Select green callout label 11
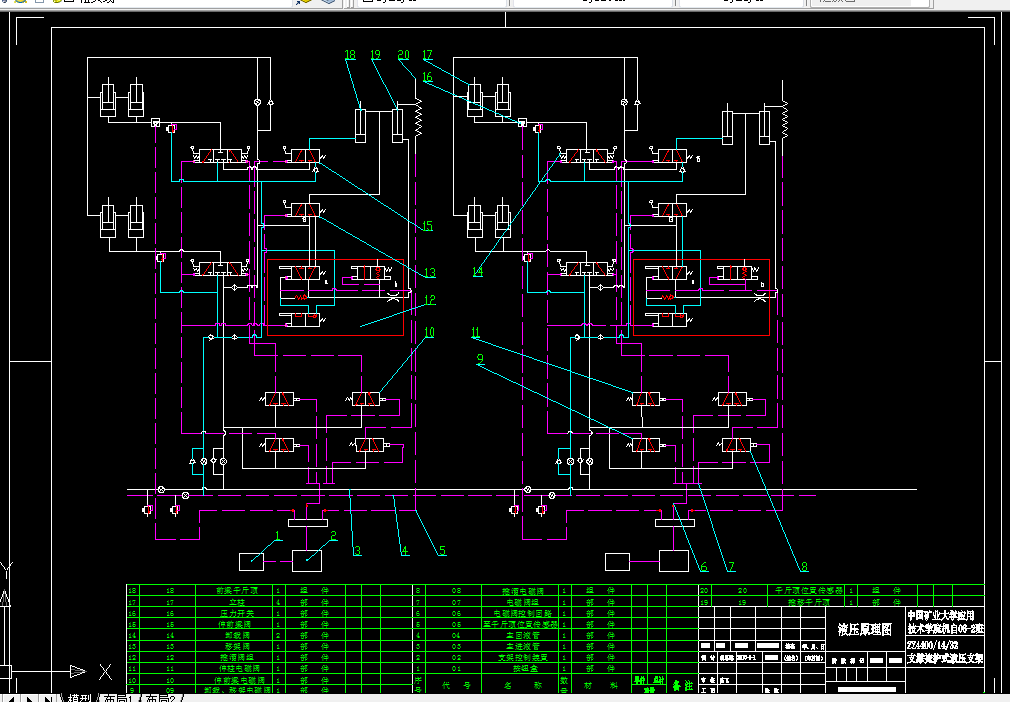This screenshot has height=702, width=1010. (x=475, y=333)
